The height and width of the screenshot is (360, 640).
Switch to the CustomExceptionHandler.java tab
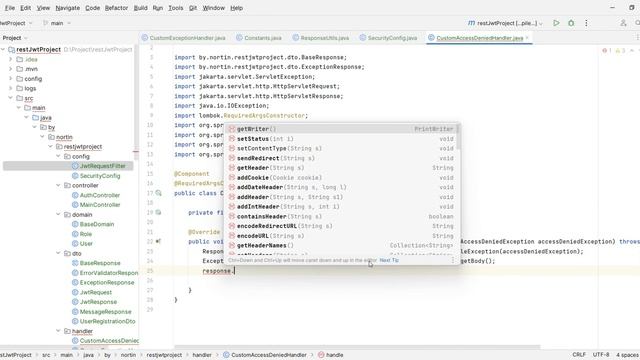pyautogui.click(x=184, y=38)
